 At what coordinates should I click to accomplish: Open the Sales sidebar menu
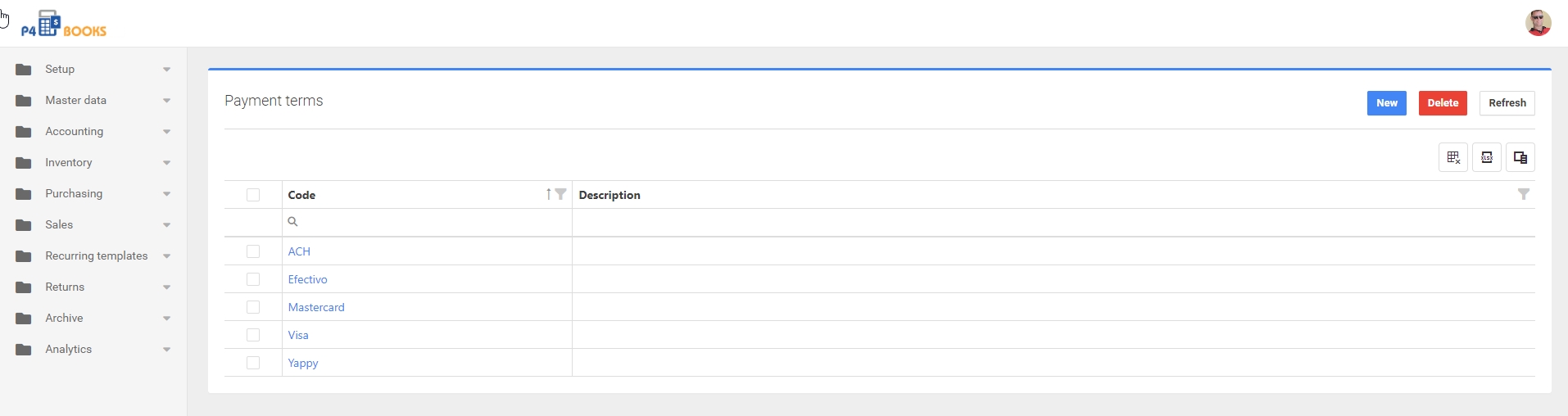[x=59, y=224]
